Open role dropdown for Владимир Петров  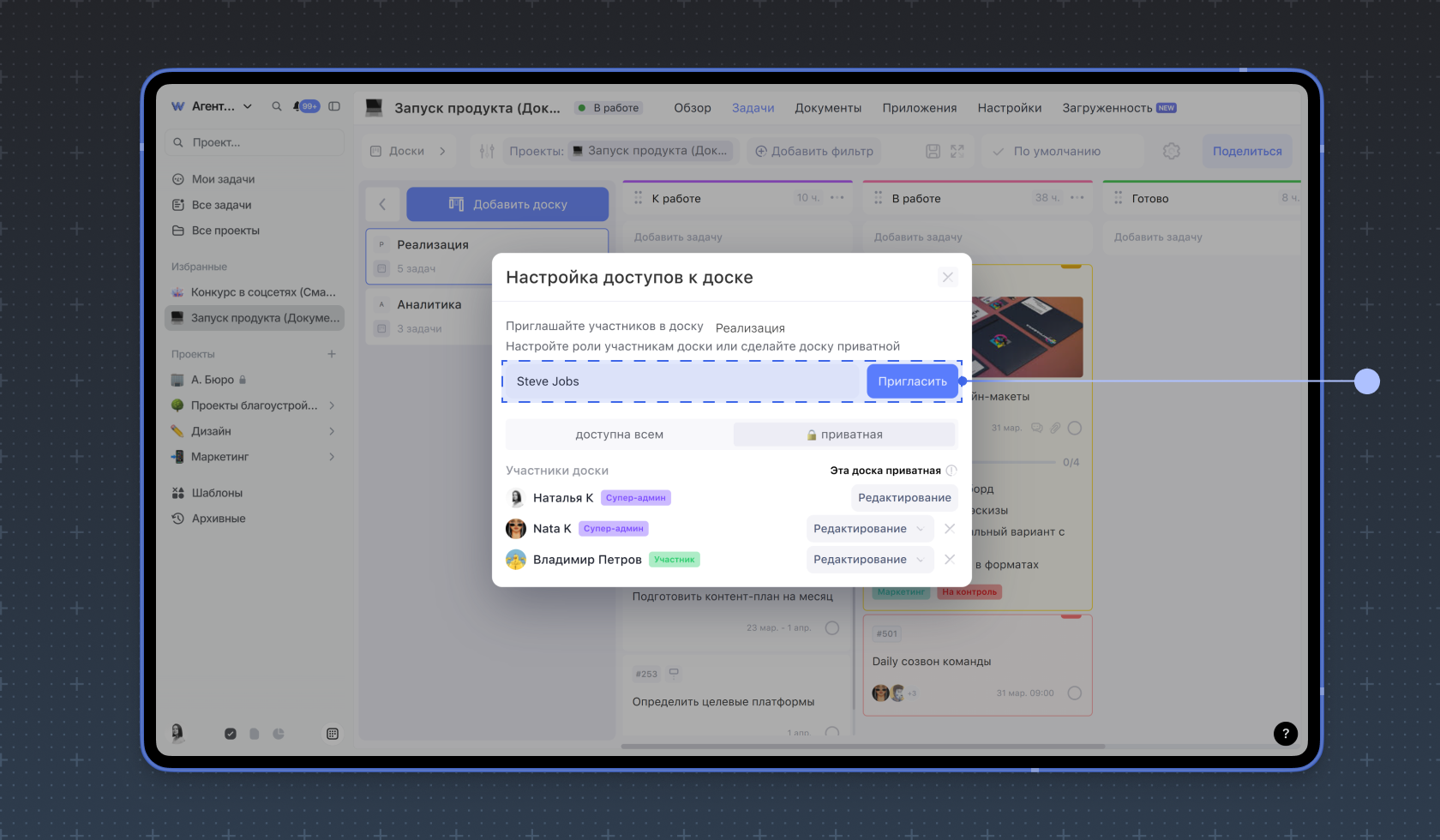coord(869,560)
